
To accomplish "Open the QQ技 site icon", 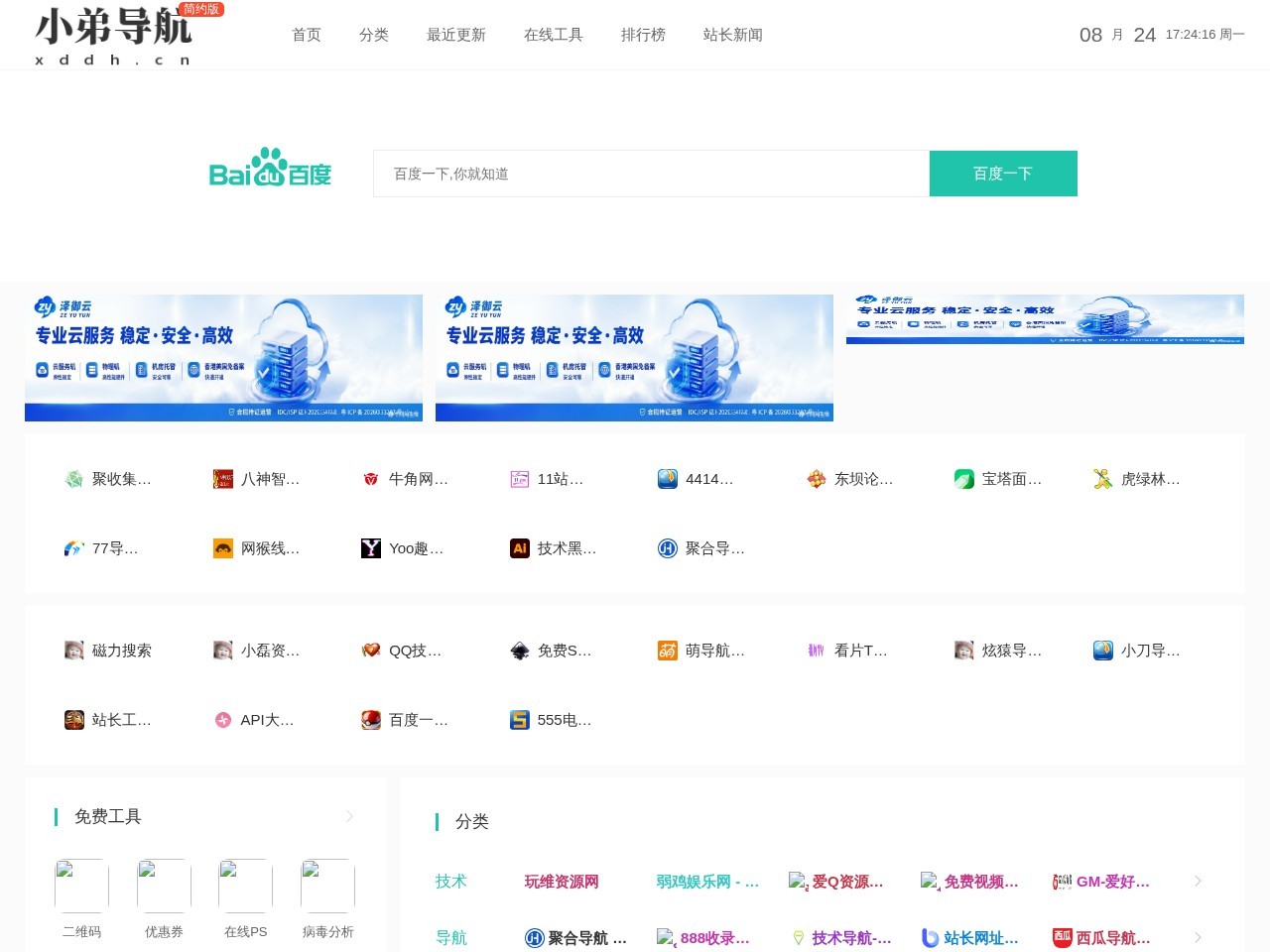I will 371,651.
